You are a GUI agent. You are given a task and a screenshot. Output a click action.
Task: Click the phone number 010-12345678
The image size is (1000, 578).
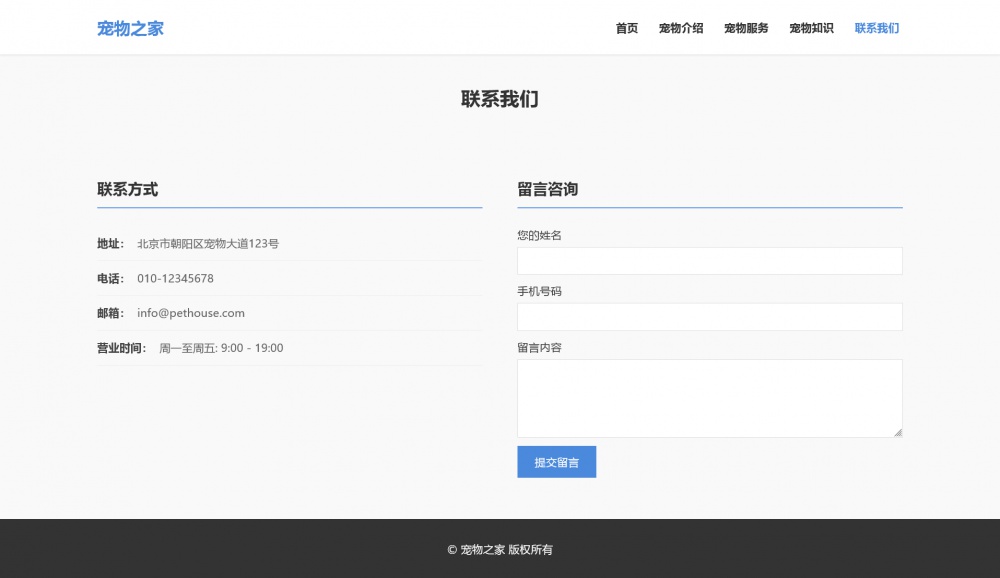[175, 278]
